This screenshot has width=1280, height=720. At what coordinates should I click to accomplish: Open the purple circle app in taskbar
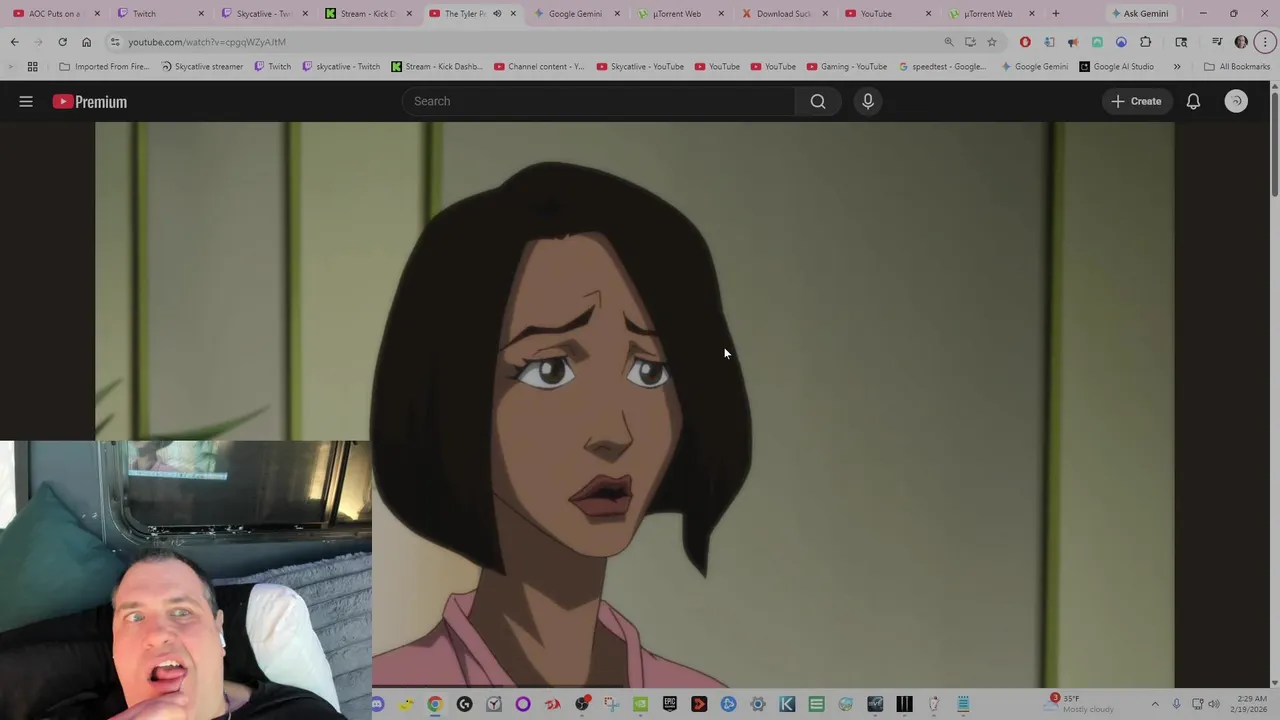tap(523, 705)
